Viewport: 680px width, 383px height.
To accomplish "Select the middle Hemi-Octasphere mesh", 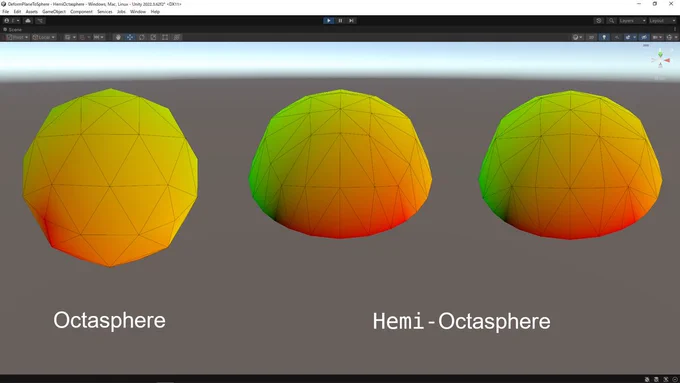I will coord(340,164).
